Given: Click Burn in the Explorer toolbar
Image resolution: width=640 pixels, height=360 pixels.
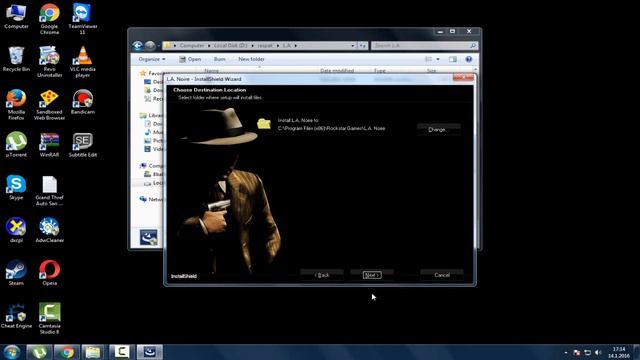Looking at the screenshot, I should click(220, 59).
